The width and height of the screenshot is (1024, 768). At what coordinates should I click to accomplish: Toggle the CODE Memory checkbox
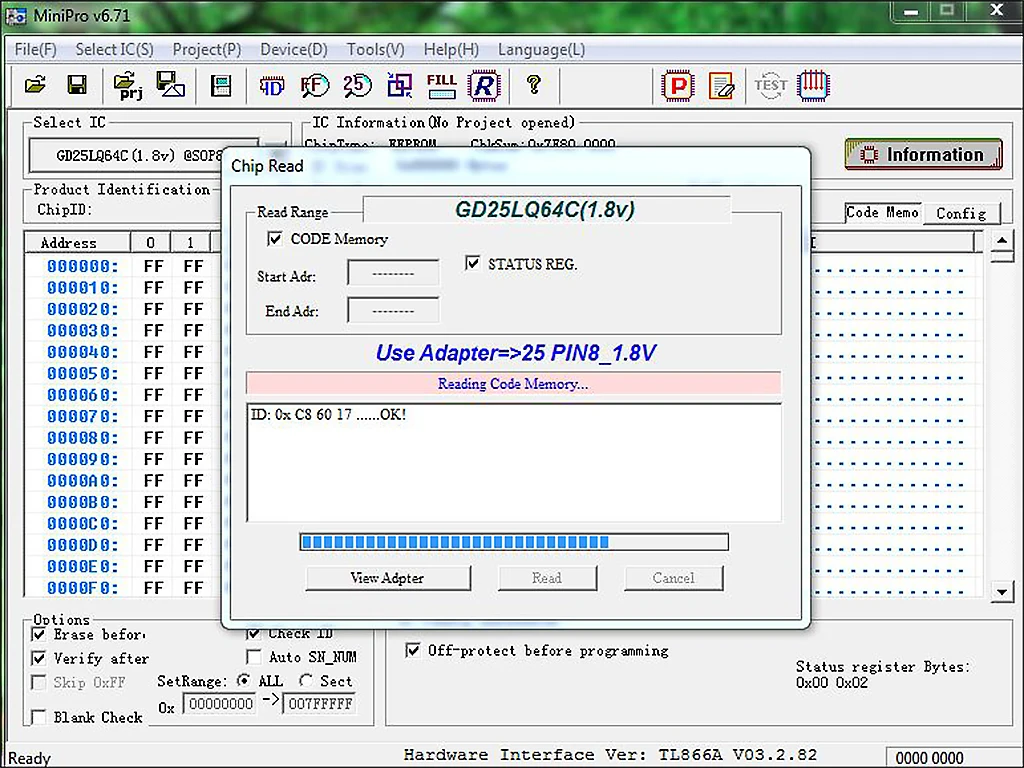pos(275,238)
